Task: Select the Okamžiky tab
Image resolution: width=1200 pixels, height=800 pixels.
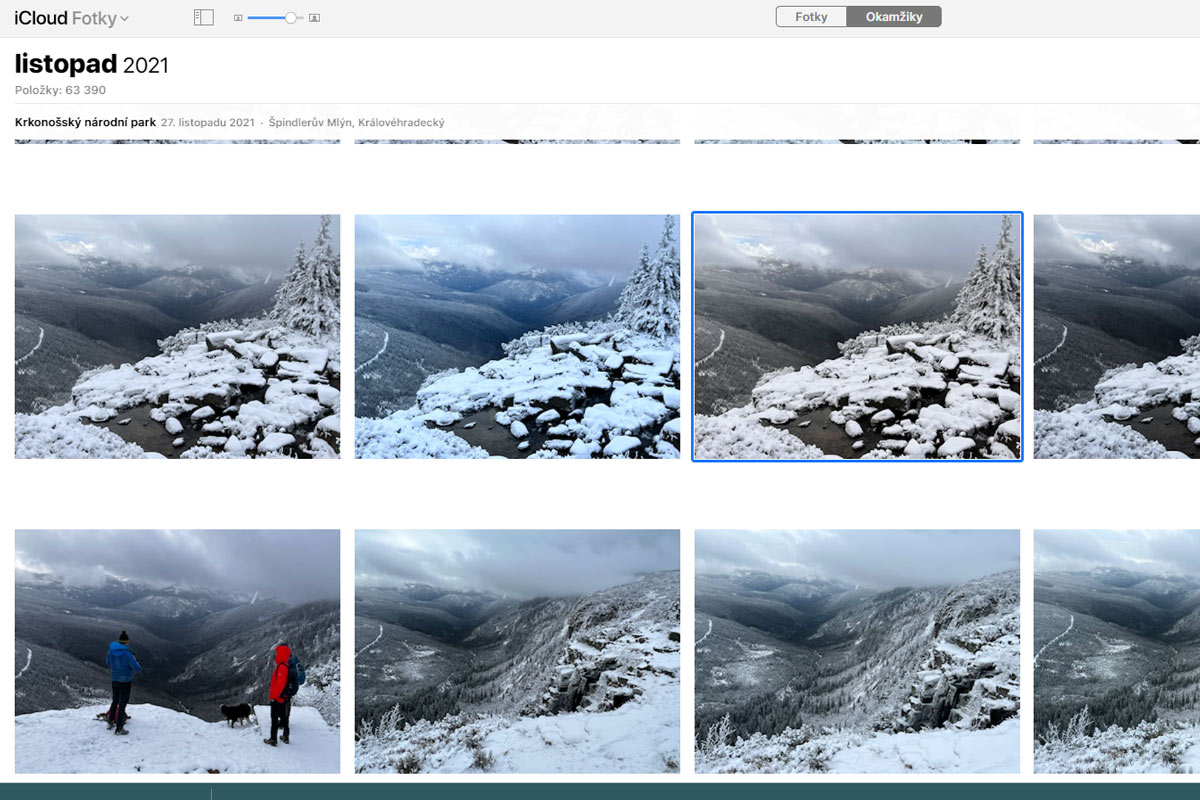Action: (894, 17)
